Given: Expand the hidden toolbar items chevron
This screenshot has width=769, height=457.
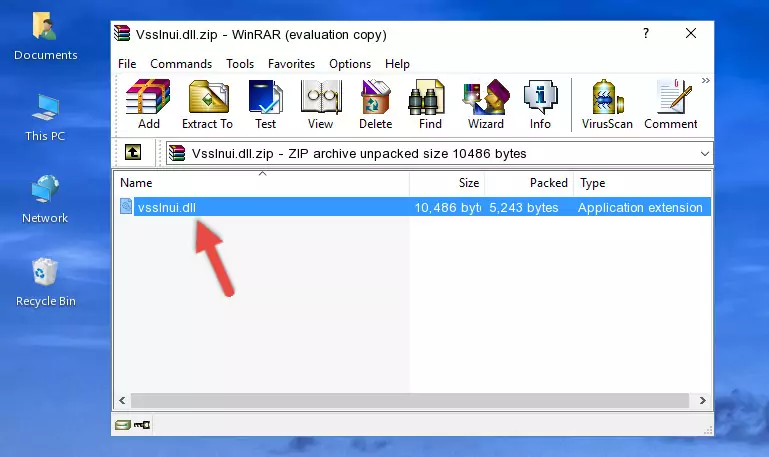Looking at the screenshot, I should [705, 80].
